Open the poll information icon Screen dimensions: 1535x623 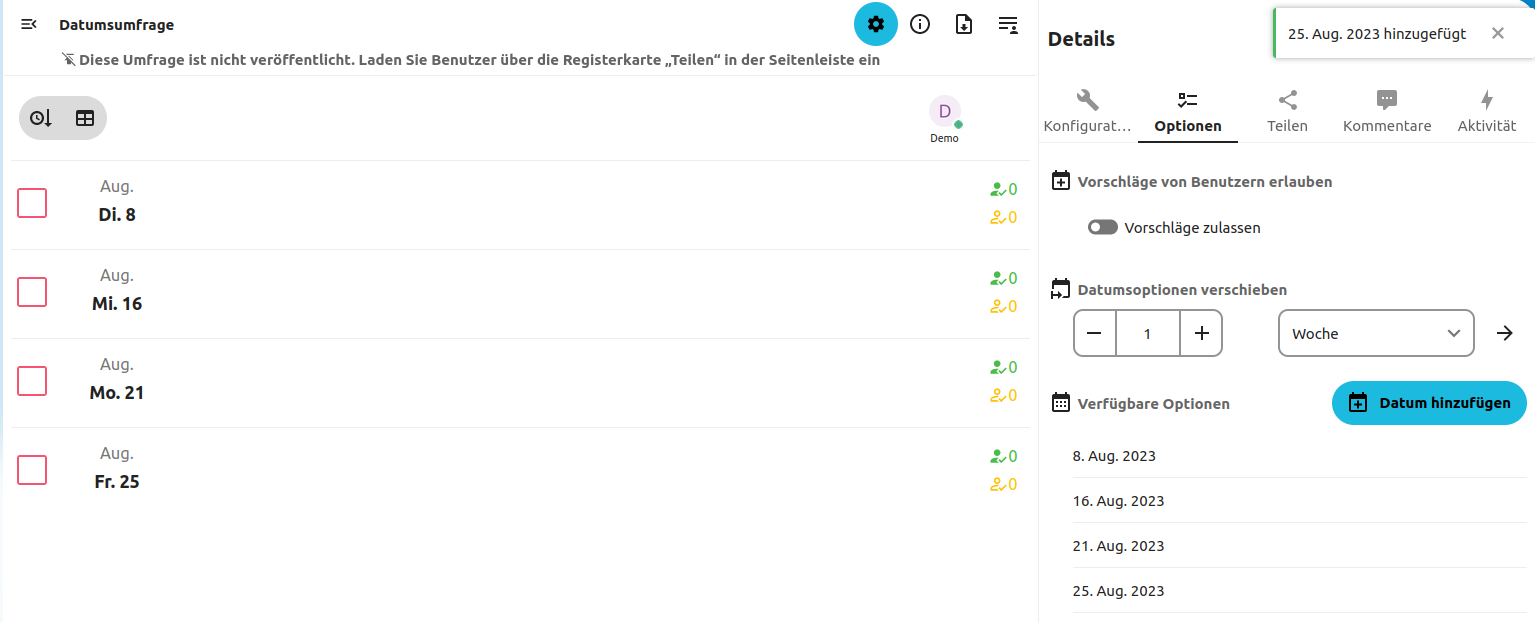click(920, 24)
